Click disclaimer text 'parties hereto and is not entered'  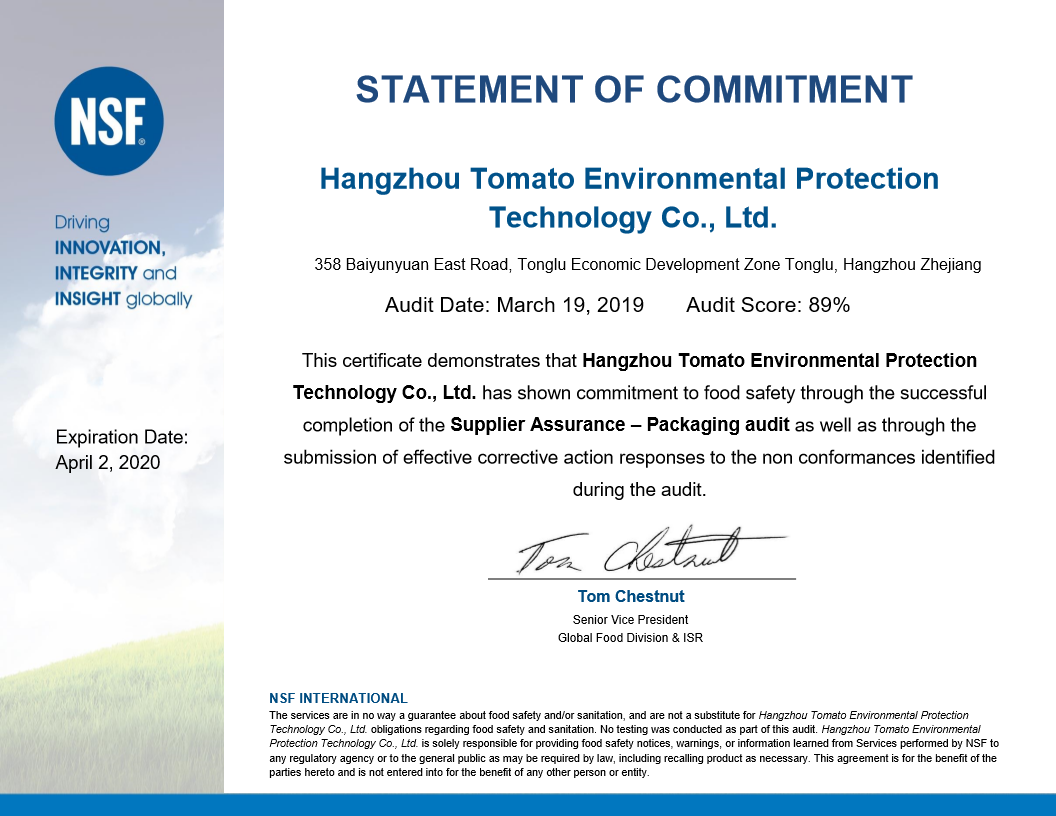tap(459, 772)
